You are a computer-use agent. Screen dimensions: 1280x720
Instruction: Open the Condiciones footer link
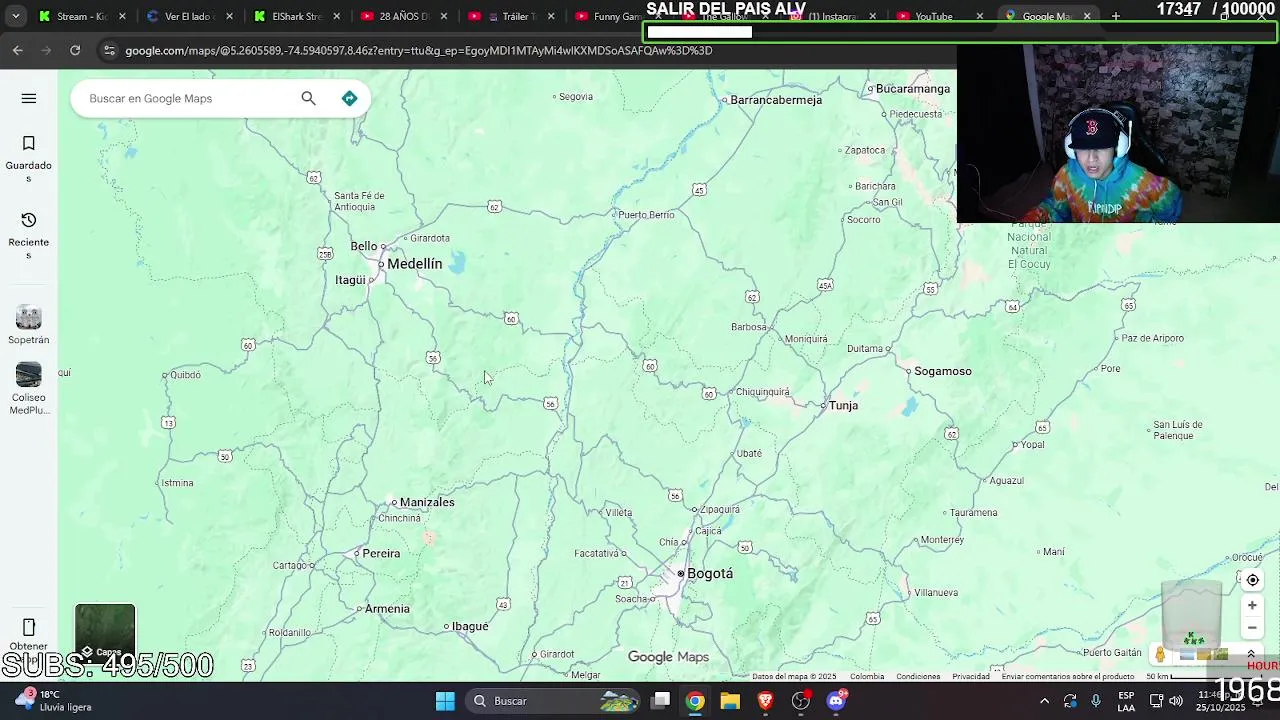coord(918,676)
